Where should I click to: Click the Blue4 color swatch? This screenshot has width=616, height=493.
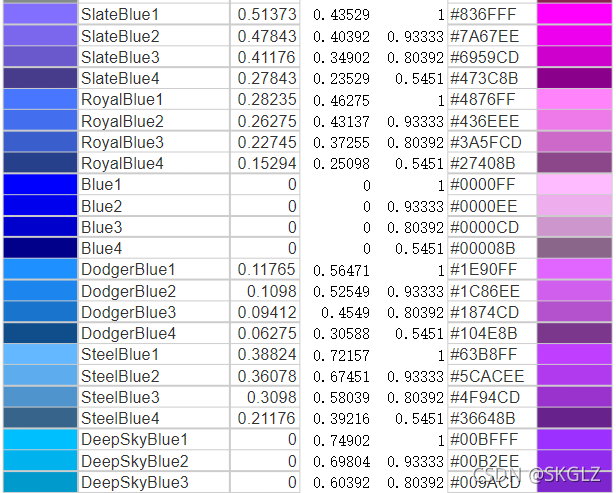tap(40, 248)
